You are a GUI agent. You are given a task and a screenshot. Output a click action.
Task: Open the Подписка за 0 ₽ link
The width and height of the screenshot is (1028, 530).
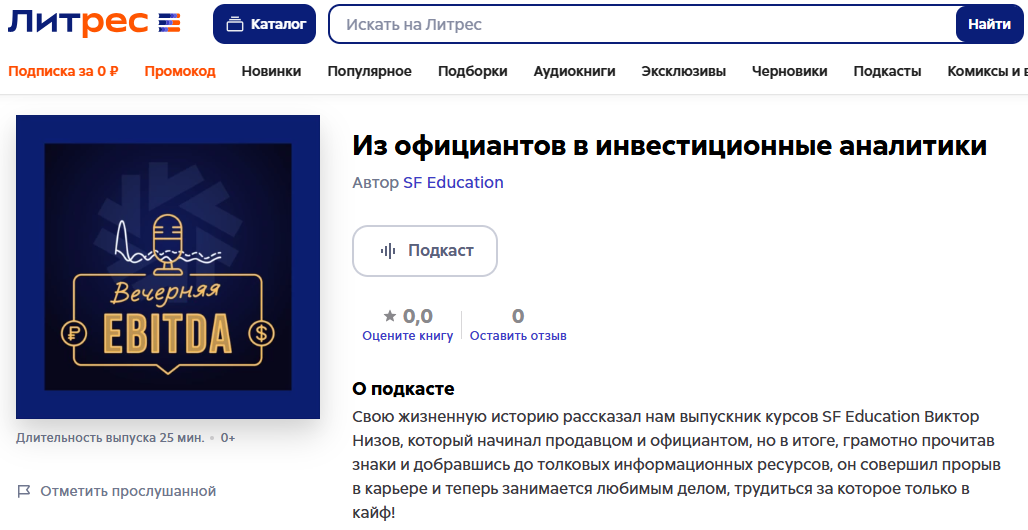coord(64,71)
